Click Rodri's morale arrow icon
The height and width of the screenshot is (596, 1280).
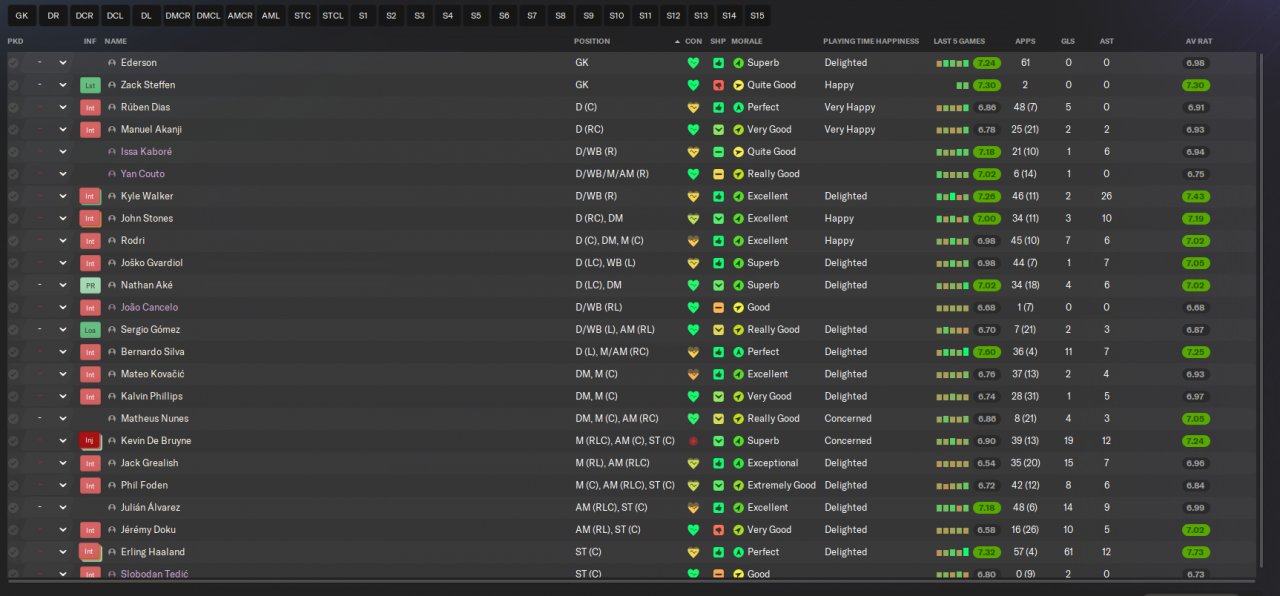[x=738, y=241]
